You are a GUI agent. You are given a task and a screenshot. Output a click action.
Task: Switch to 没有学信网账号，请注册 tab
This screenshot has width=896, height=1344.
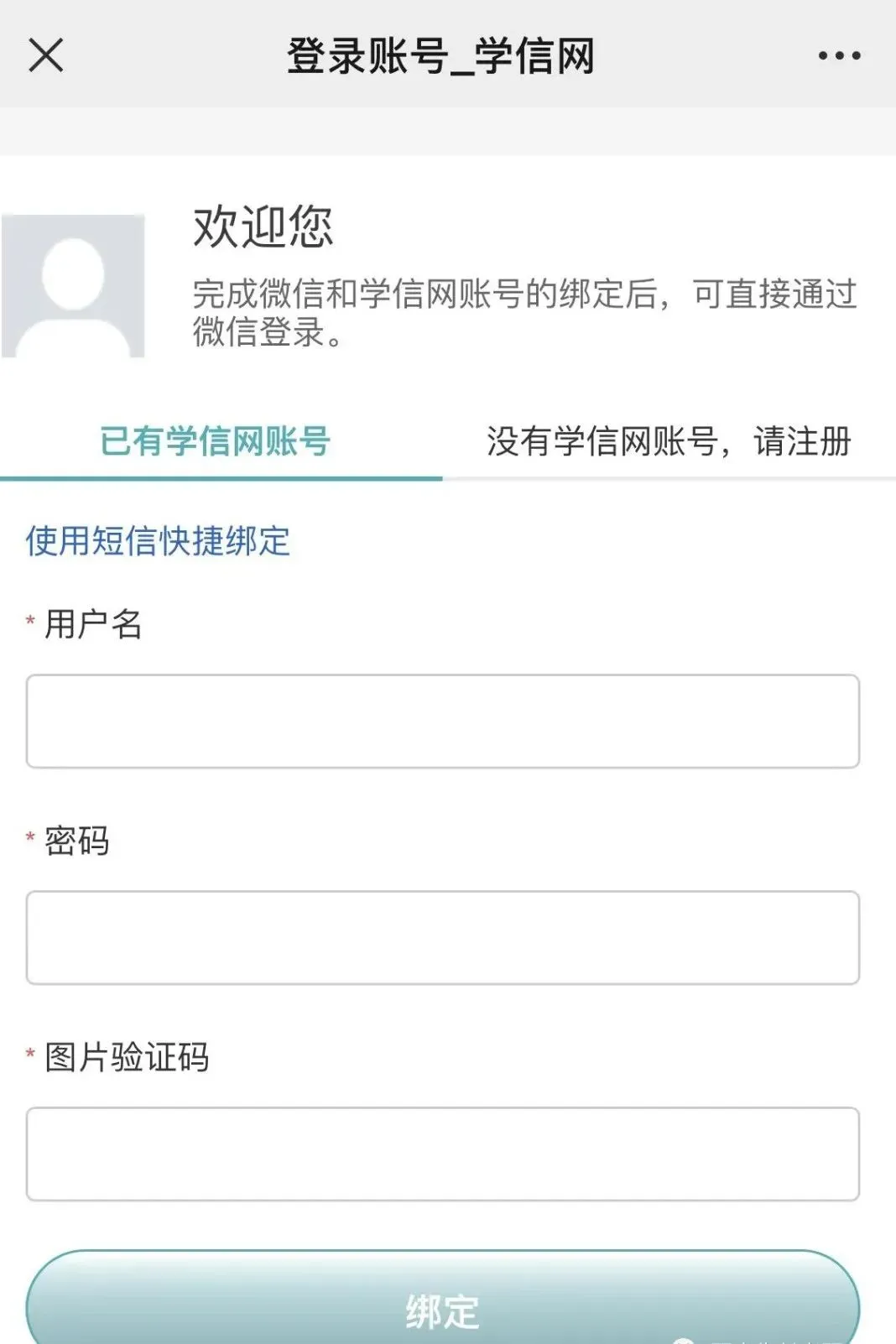pyautogui.click(x=669, y=440)
